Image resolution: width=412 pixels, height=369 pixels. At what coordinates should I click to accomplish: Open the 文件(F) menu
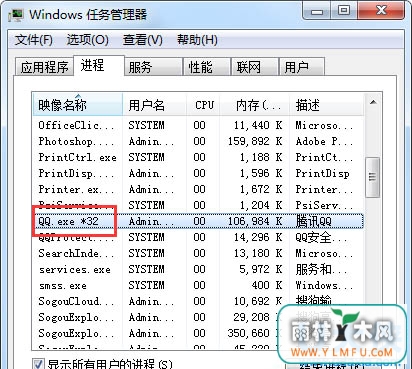point(34,40)
